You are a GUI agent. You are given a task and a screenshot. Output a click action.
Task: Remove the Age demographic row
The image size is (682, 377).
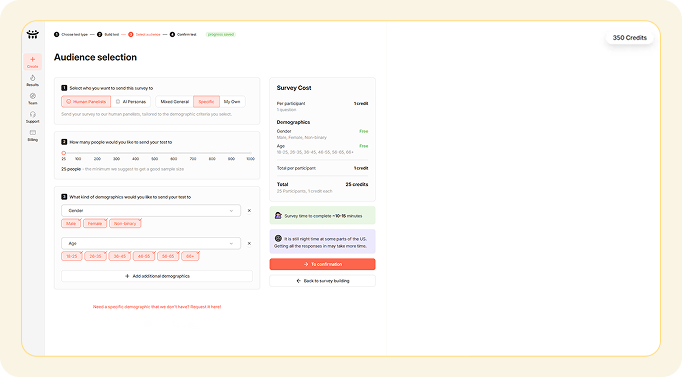pos(249,244)
